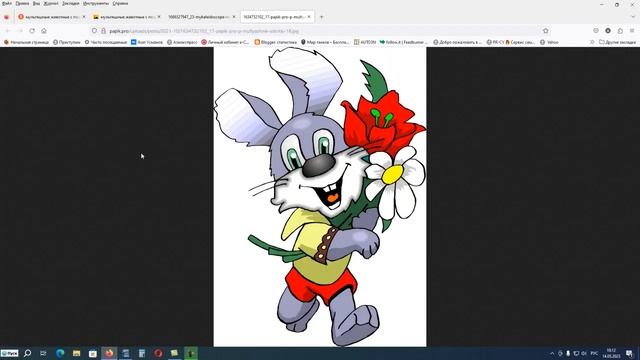640x360 pixels.
Task: Open the Закладки menu
Action: 71,3
